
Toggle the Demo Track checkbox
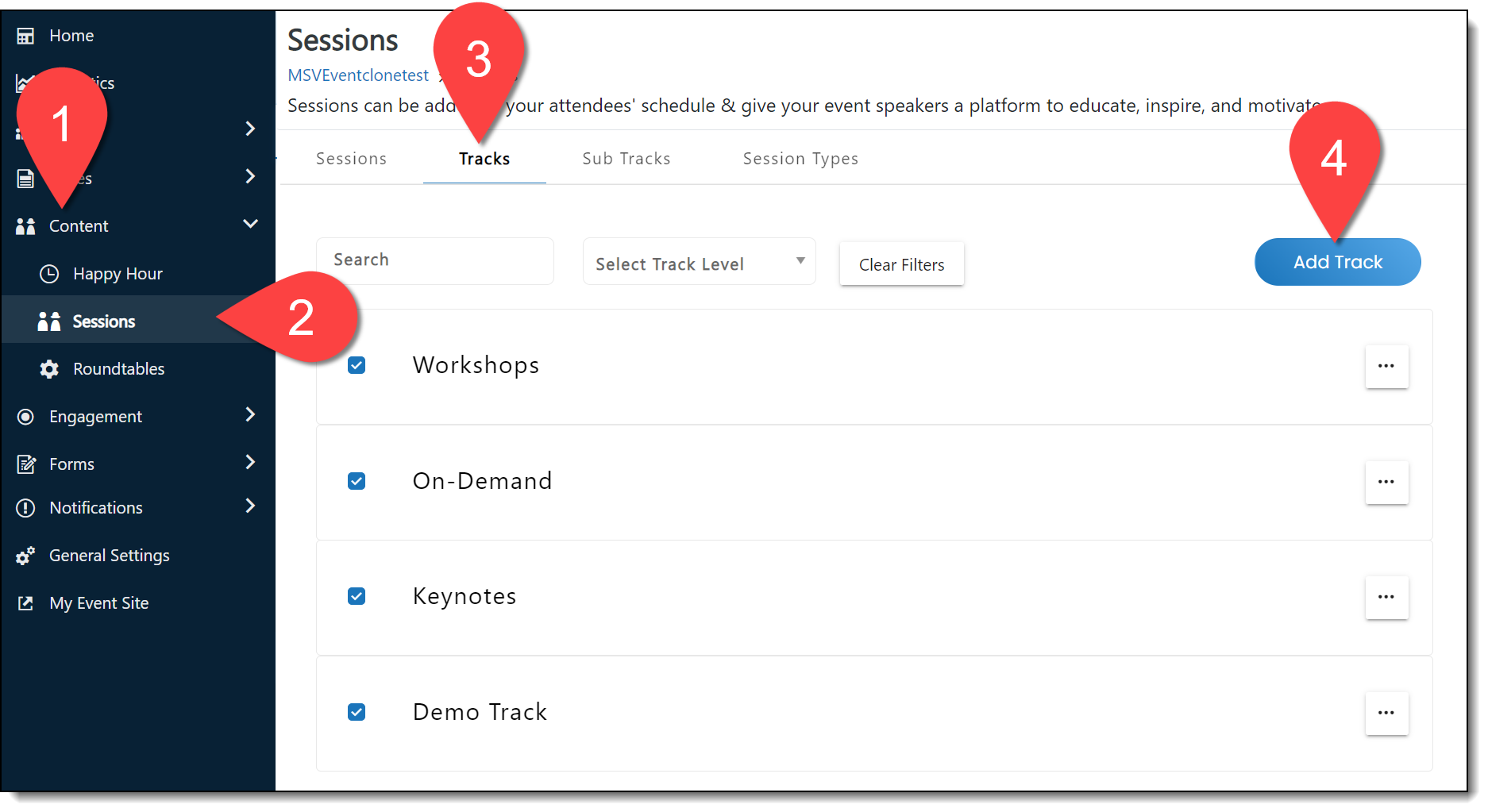(x=357, y=712)
